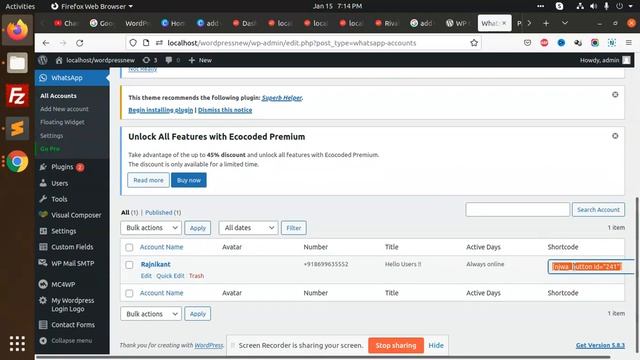This screenshot has height=360, width=640.
Task: Open WP Mail SMTP menu item
Action: (x=72, y=263)
